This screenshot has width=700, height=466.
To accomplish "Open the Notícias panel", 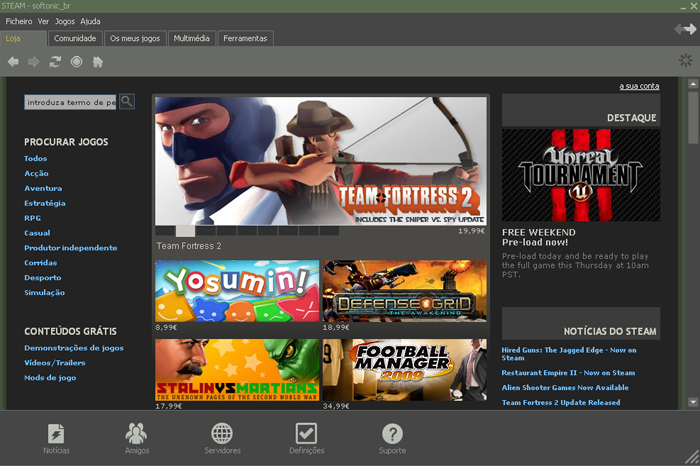I will (x=56, y=439).
